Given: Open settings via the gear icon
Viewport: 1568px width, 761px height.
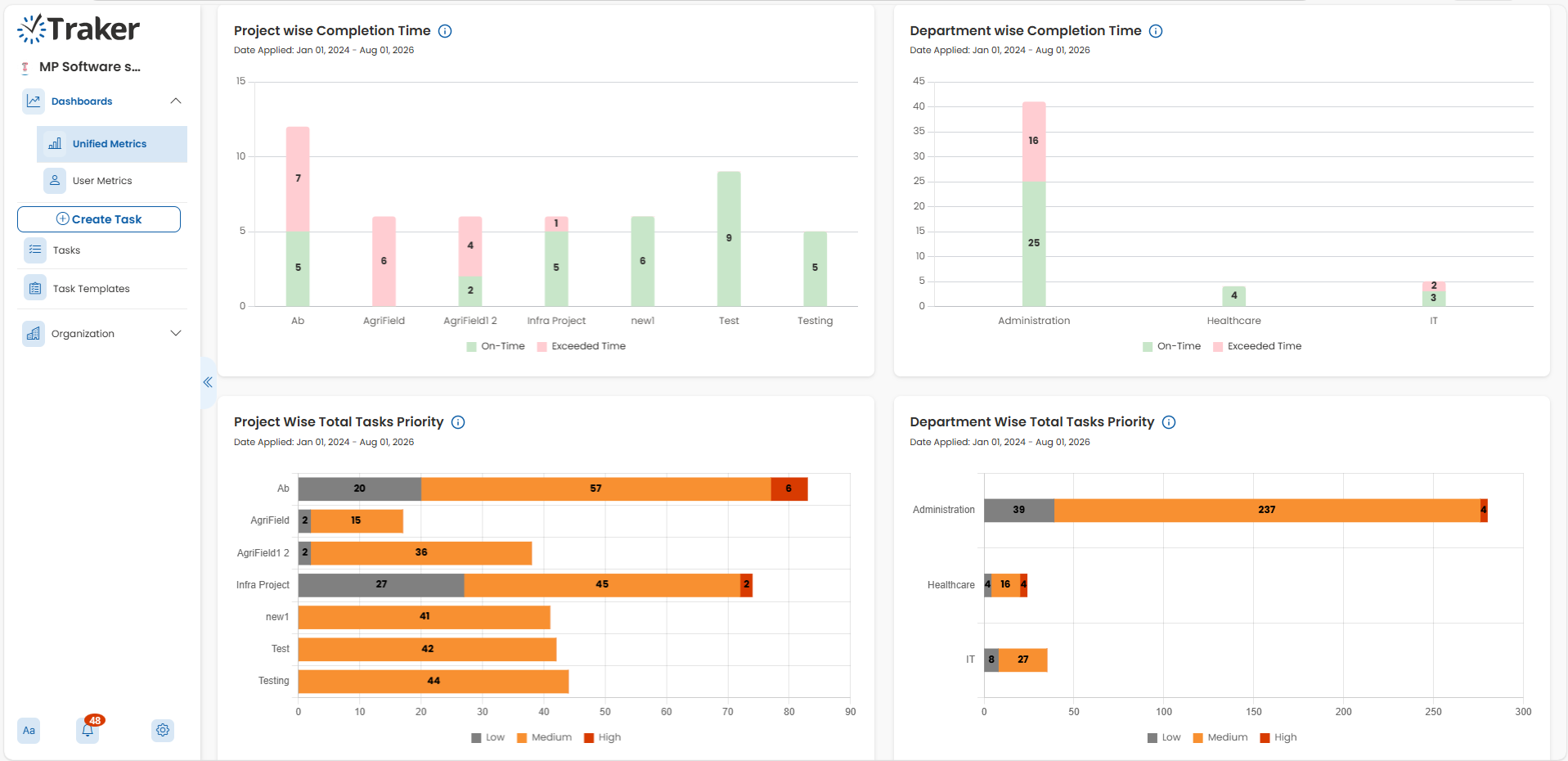Looking at the screenshot, I should coord(163,730).
